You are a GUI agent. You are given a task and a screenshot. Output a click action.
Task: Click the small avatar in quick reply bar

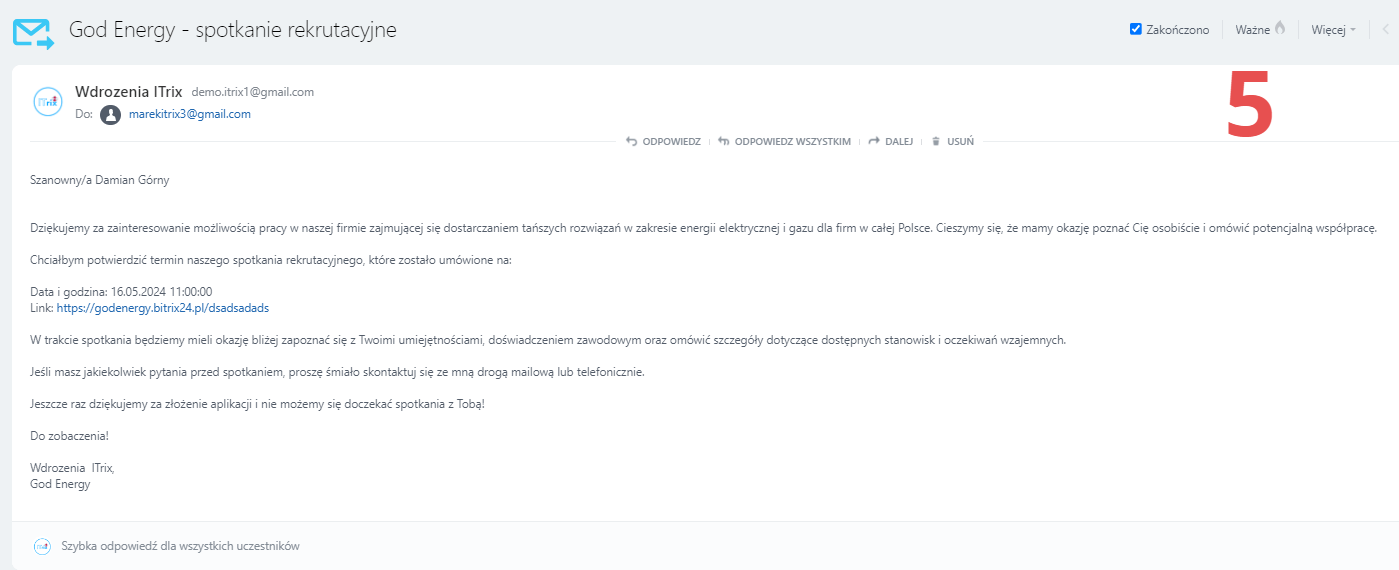42,546
